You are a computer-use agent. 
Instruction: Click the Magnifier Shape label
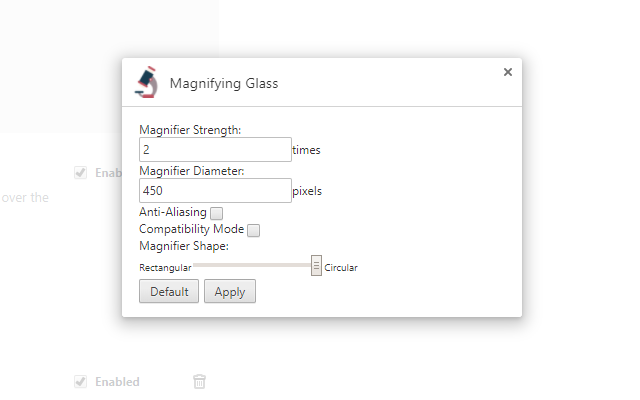tap(184, 246)
